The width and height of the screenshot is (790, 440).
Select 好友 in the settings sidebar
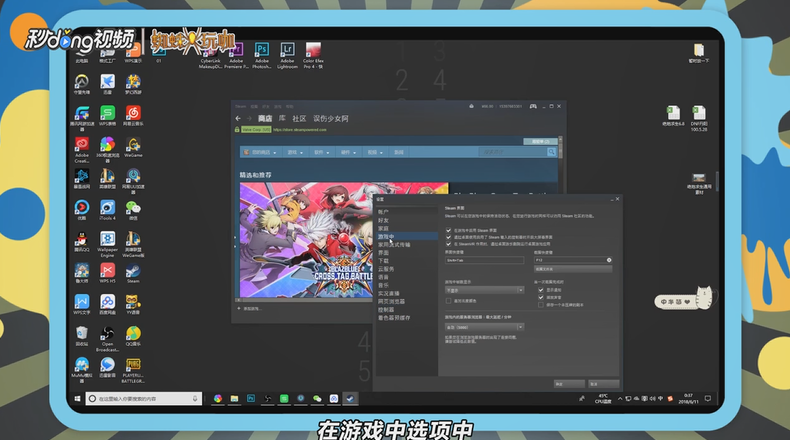383,220
